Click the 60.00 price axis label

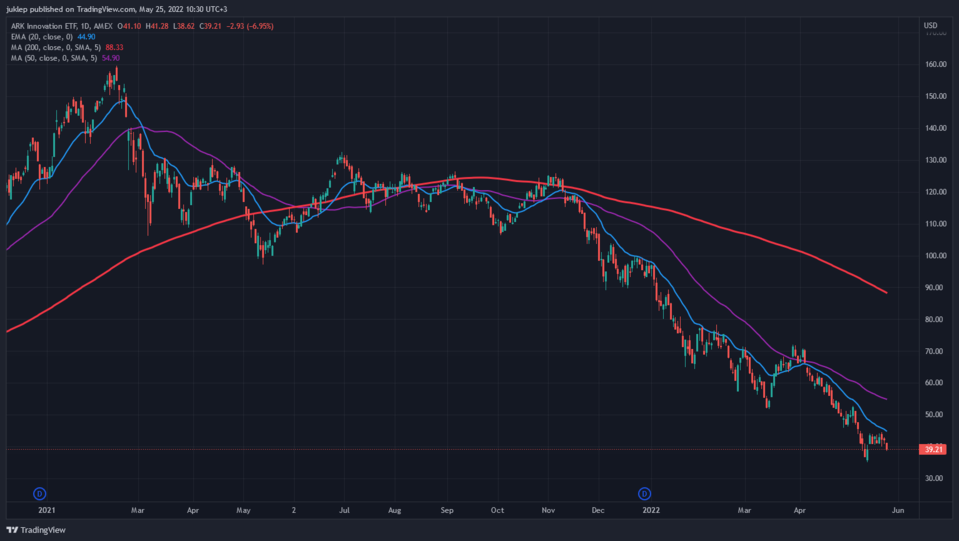[934, 383]
